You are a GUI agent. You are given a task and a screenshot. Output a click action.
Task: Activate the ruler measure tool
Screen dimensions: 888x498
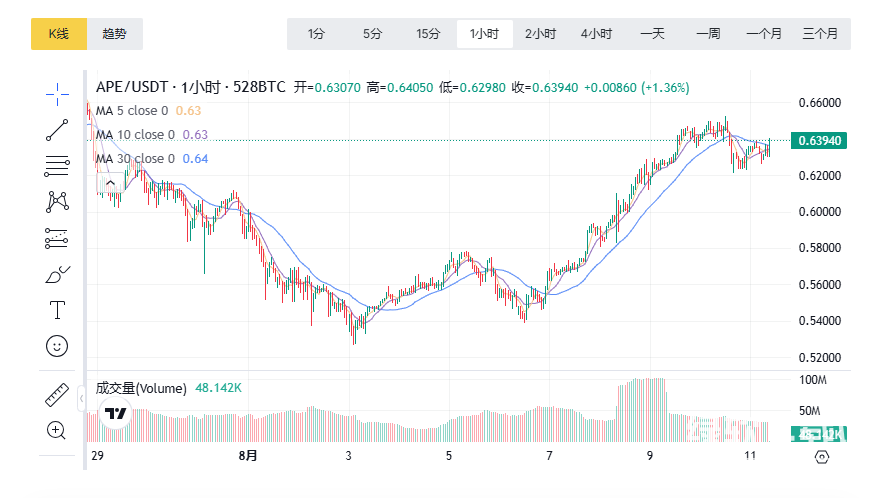pyautogui.click(x=57, y=394)
